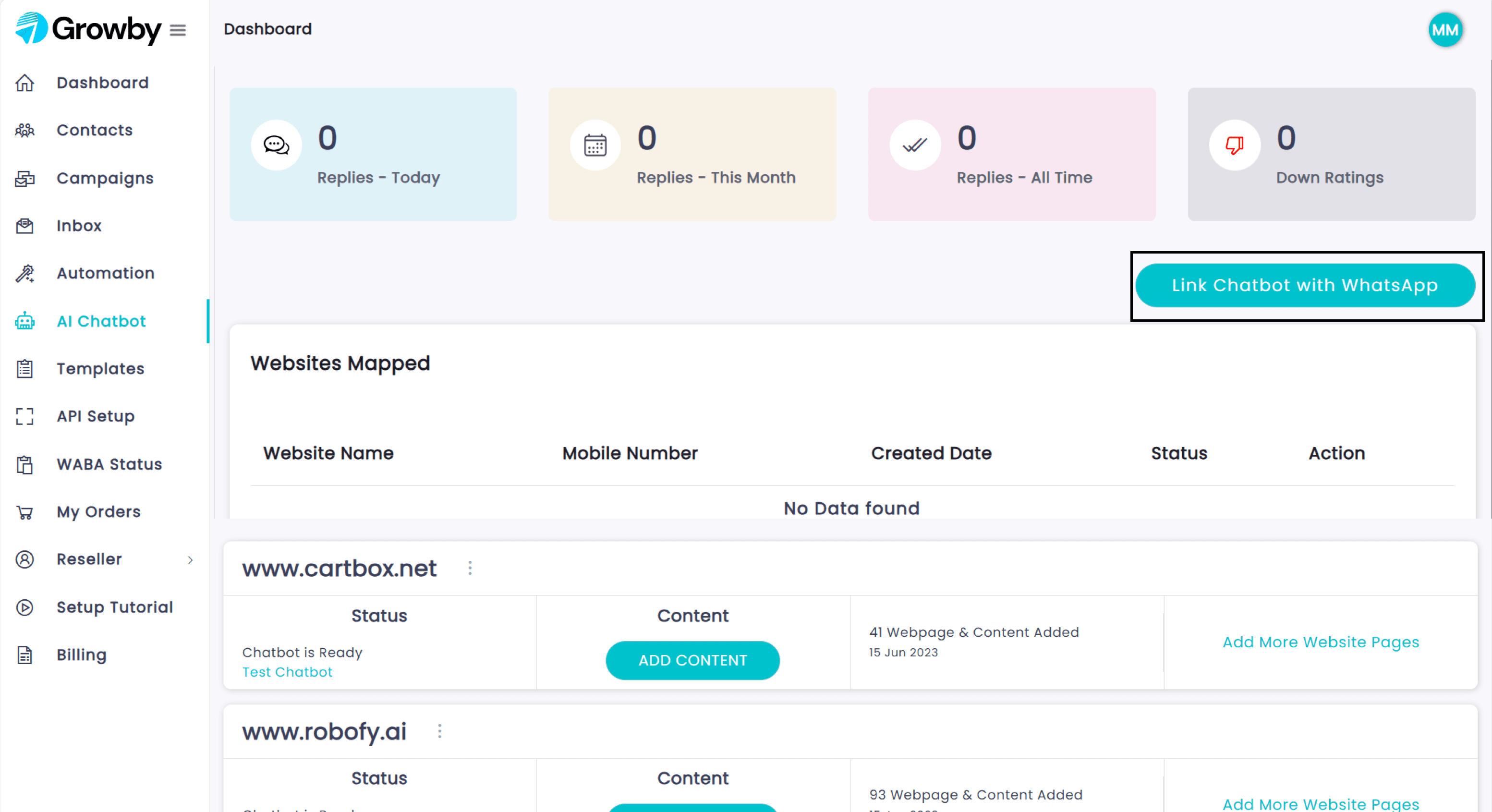Open Dashboard in the sidebar
1492x812 pixels.
[x=102, y=83]
